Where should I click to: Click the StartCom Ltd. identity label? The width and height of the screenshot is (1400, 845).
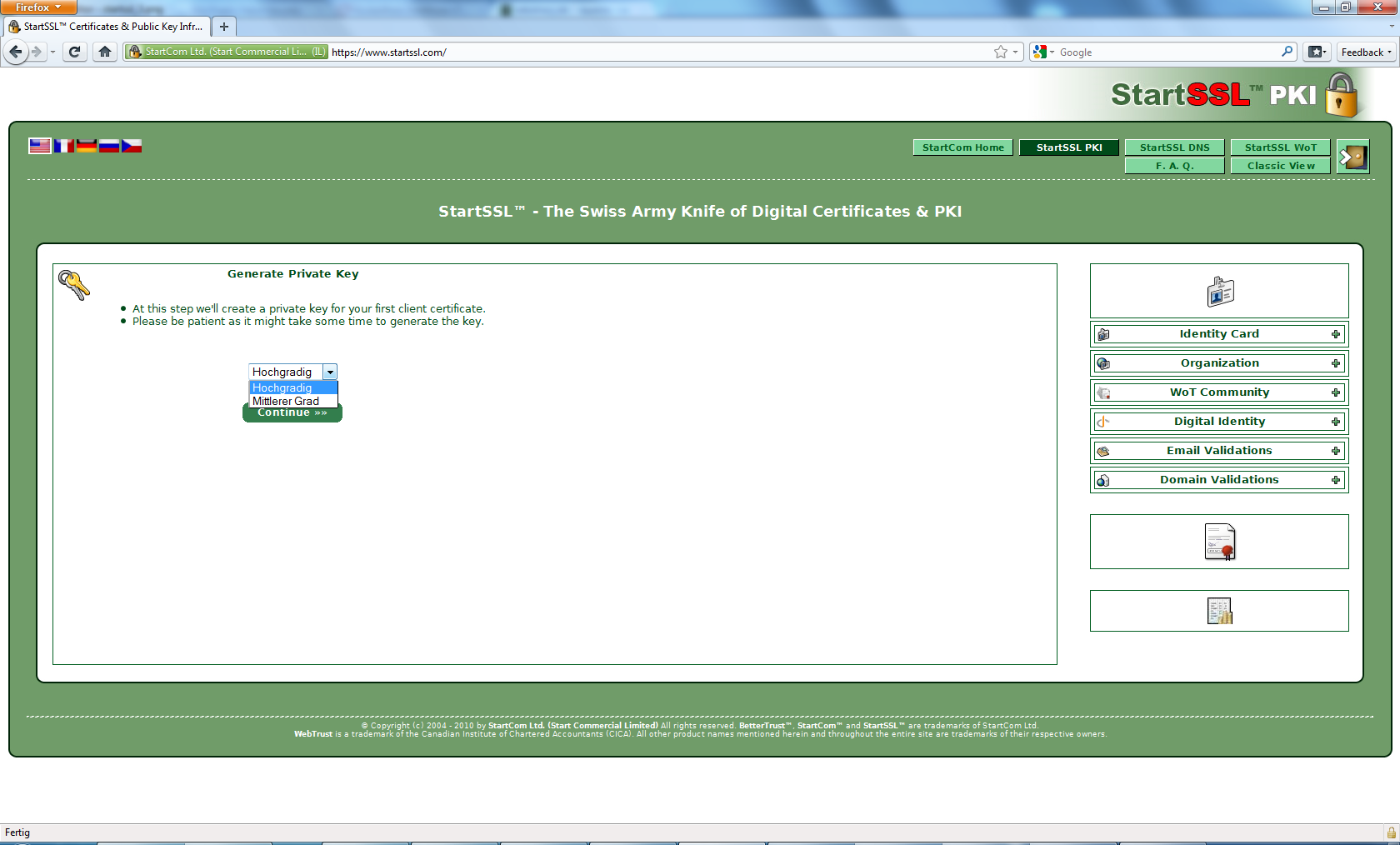tap(227, 52)
